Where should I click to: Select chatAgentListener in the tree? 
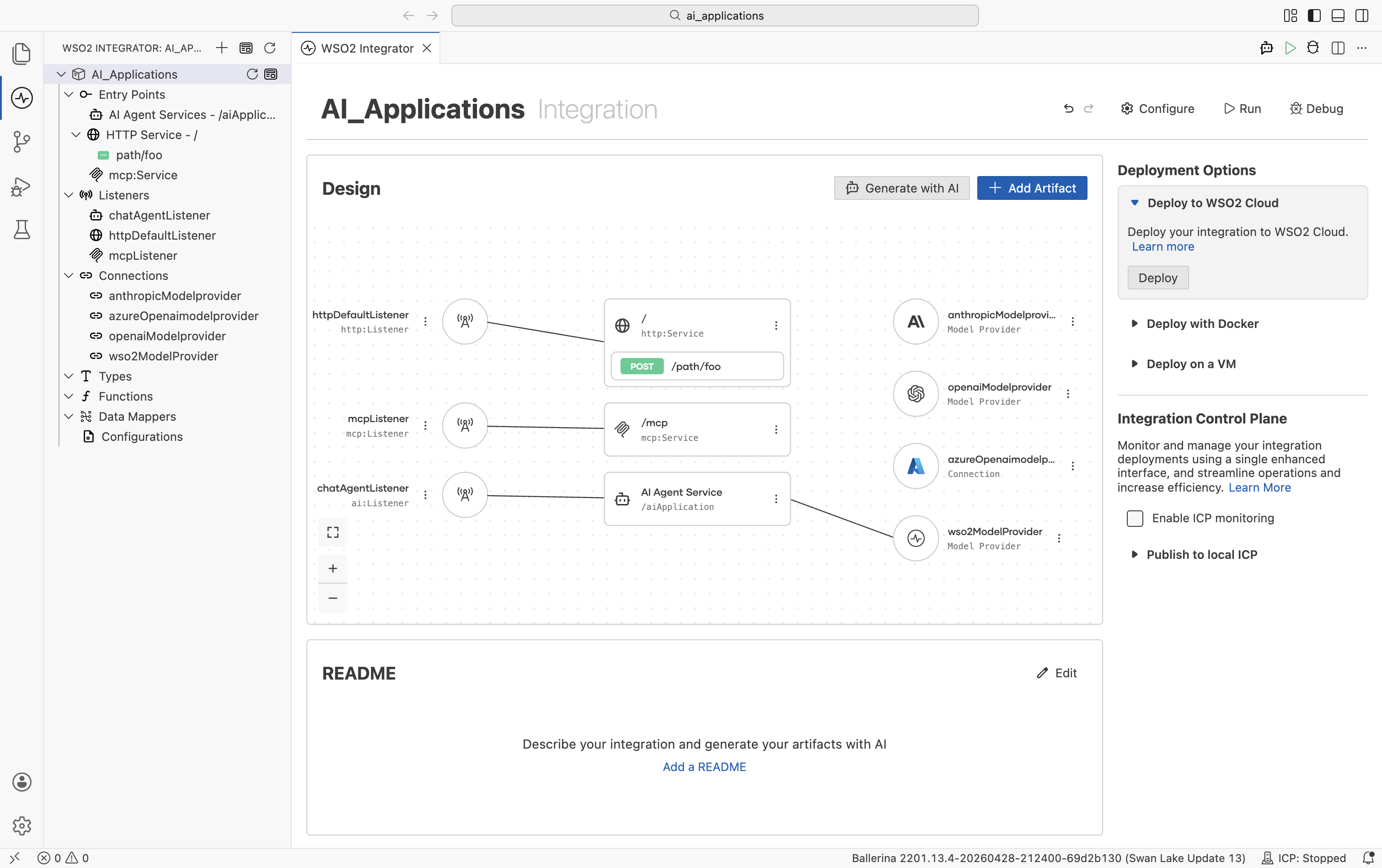(x=159, y=215)
